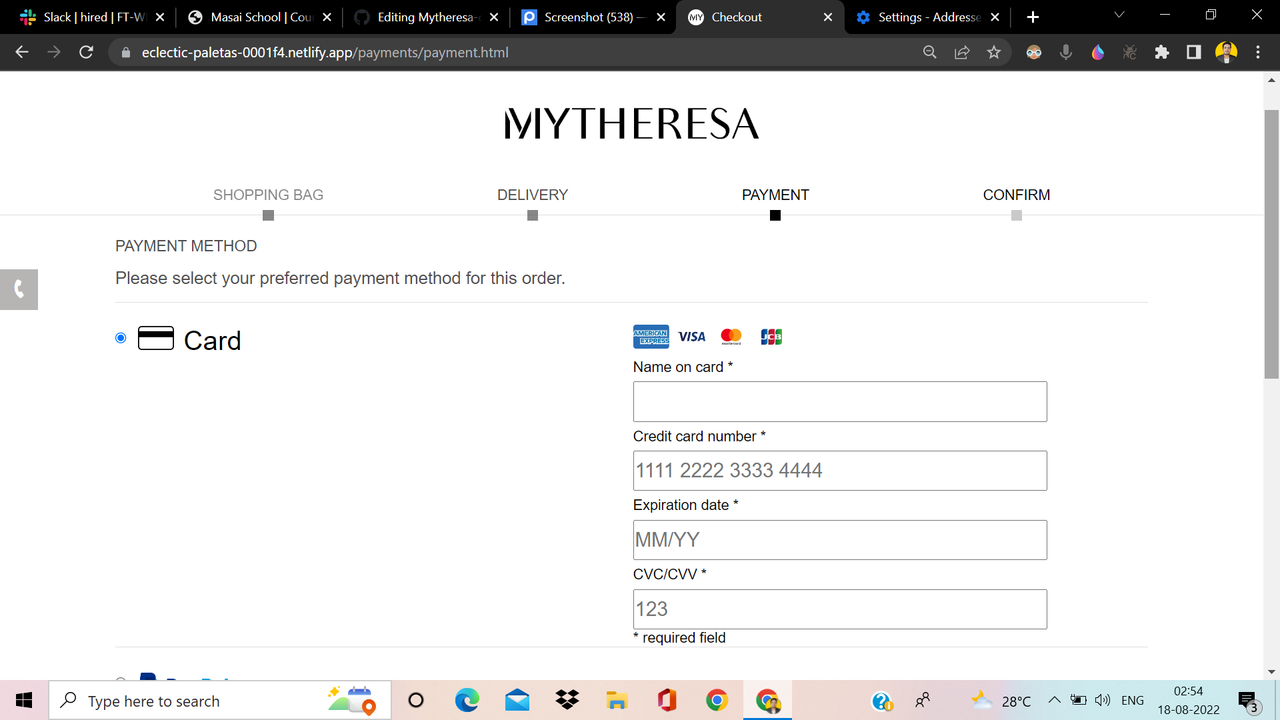Open File Explorer from the taskbar

(617, 700)
